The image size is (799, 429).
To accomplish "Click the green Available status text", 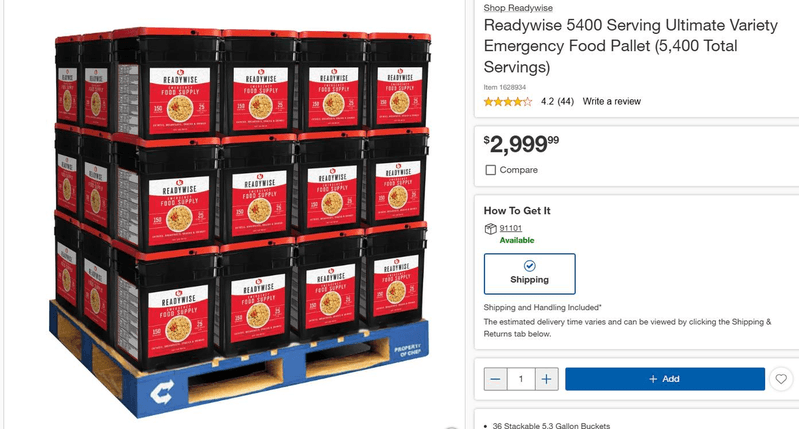I will tap(516, 240).
